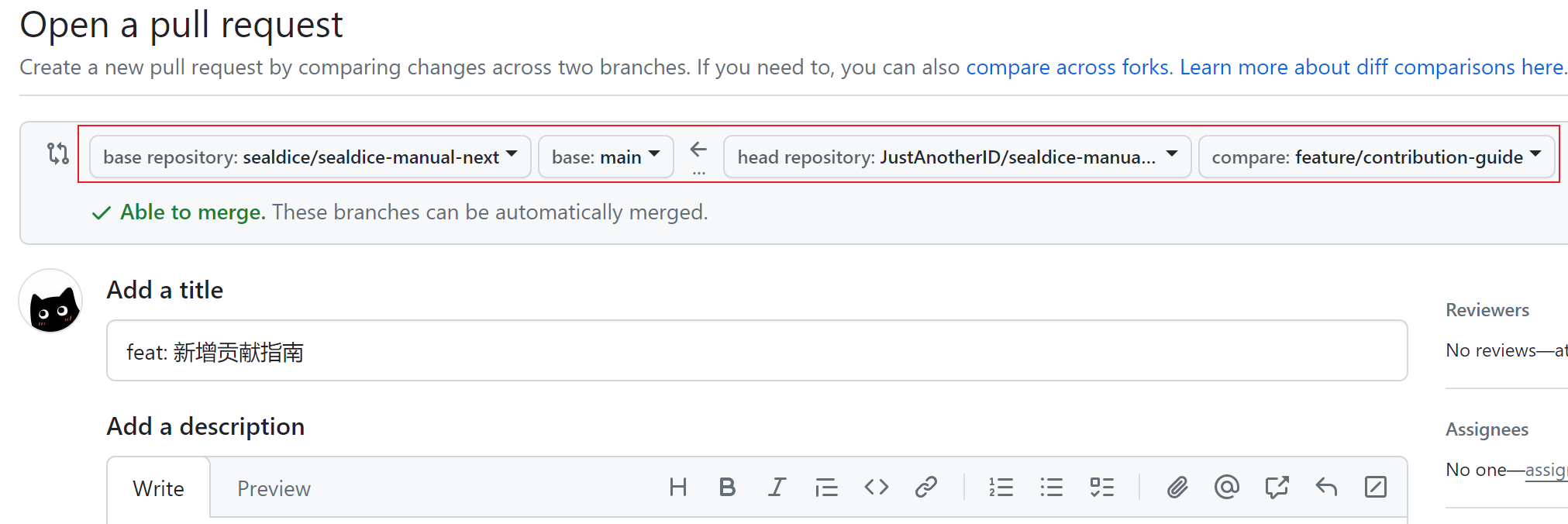The height and width of the screenshot is (524, 1568).
Task: Click the Heading formatting icon
Action: (677, 488)
